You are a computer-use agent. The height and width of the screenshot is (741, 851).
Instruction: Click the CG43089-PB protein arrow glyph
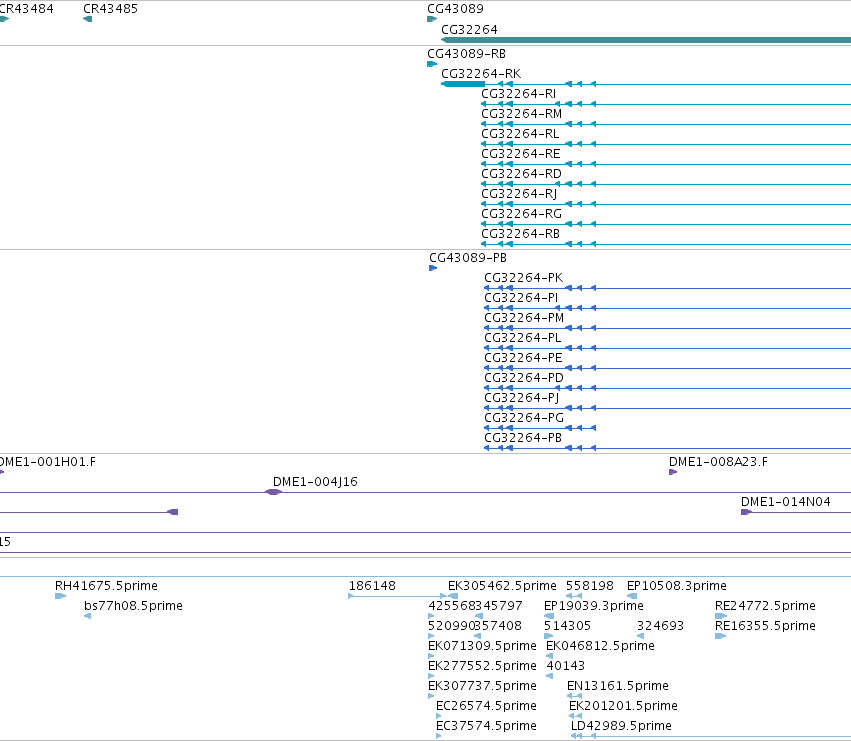(x=433, y=268)
